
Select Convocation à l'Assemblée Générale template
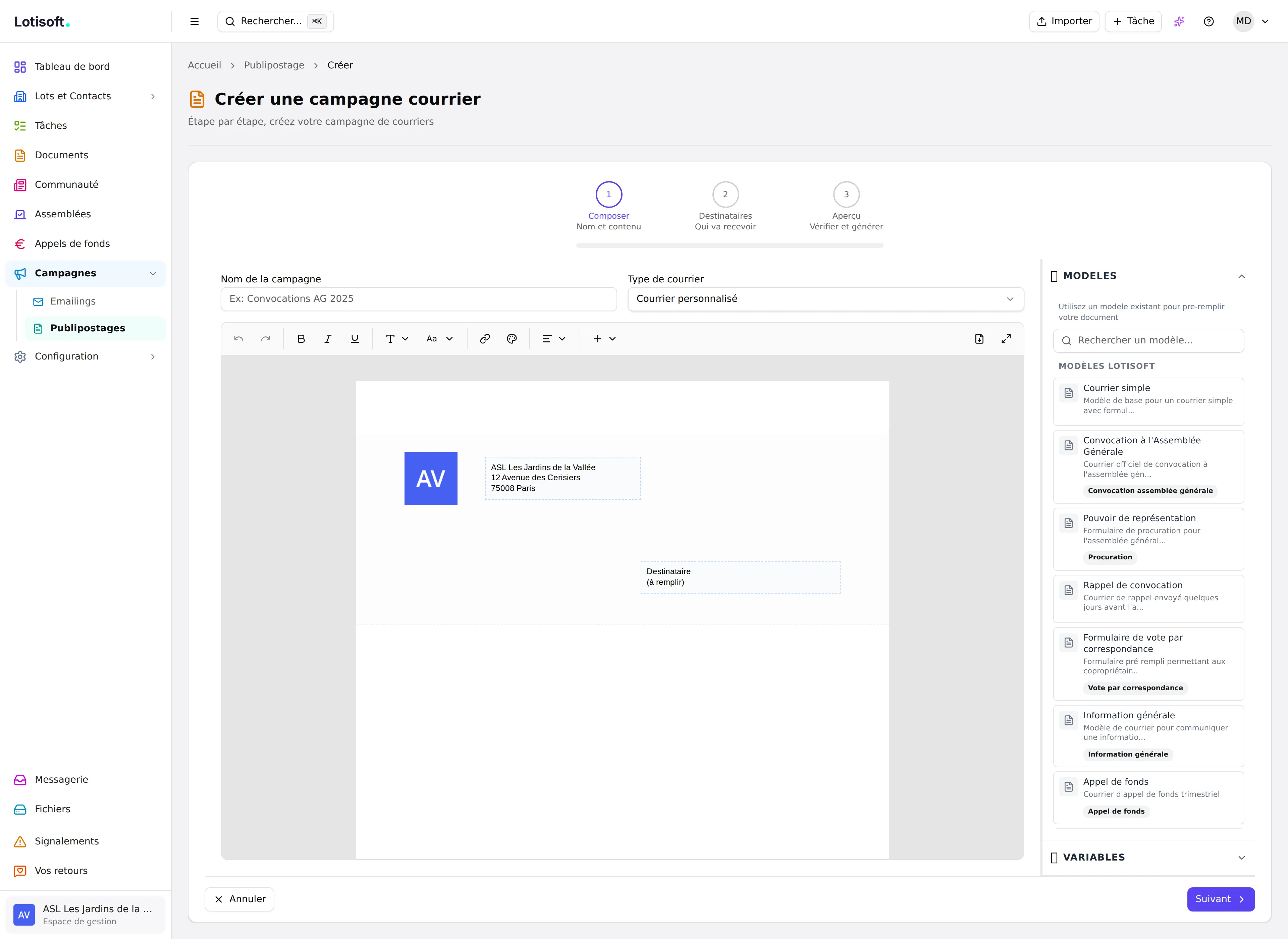(x=1149, y=467)
